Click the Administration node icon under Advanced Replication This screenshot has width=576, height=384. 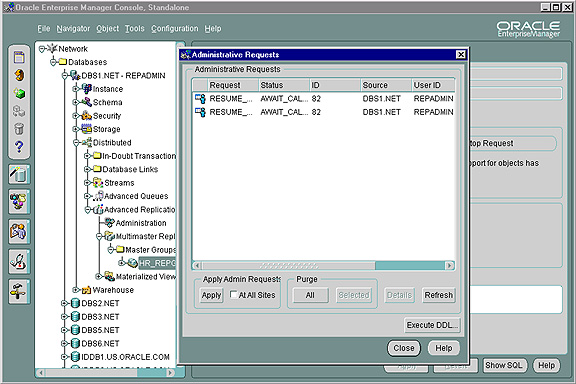pyautogui.click(x=109, y=223)
